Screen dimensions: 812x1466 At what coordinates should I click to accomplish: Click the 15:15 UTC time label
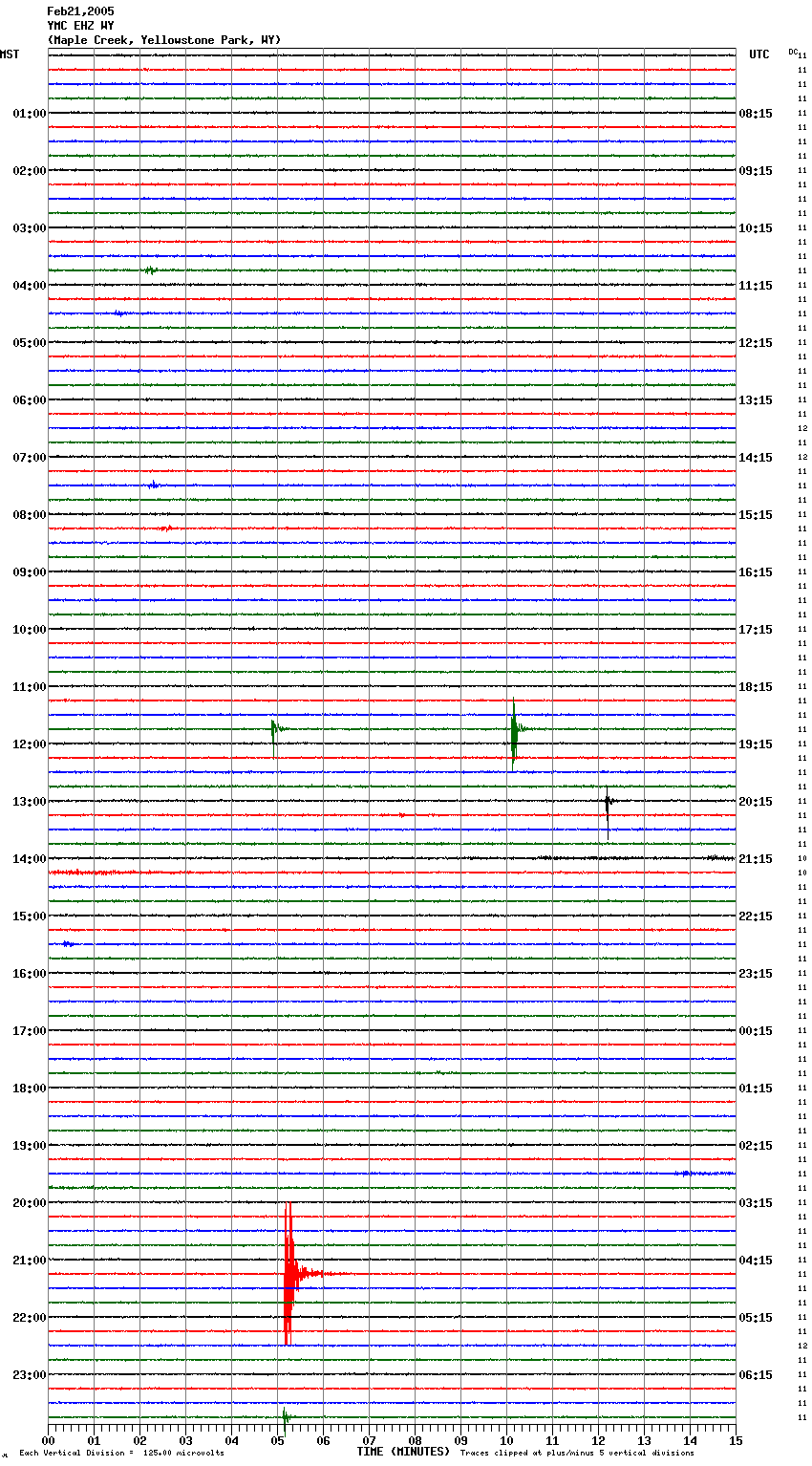[756, 515]
